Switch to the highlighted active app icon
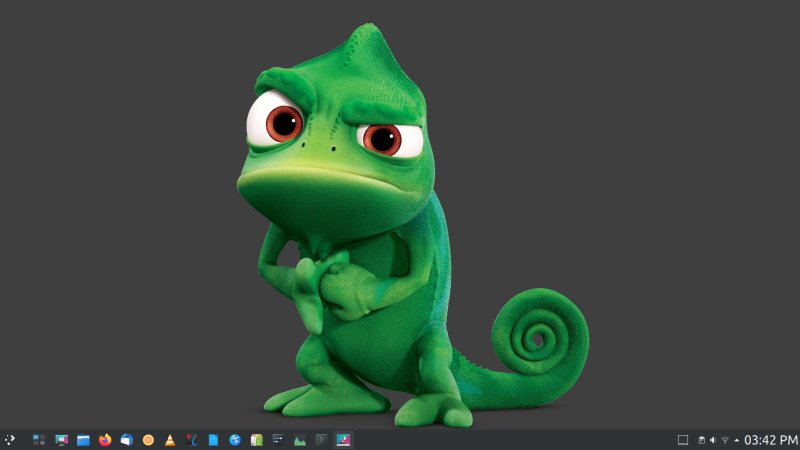This screenshot has width=800, height=450. [343, 440]
